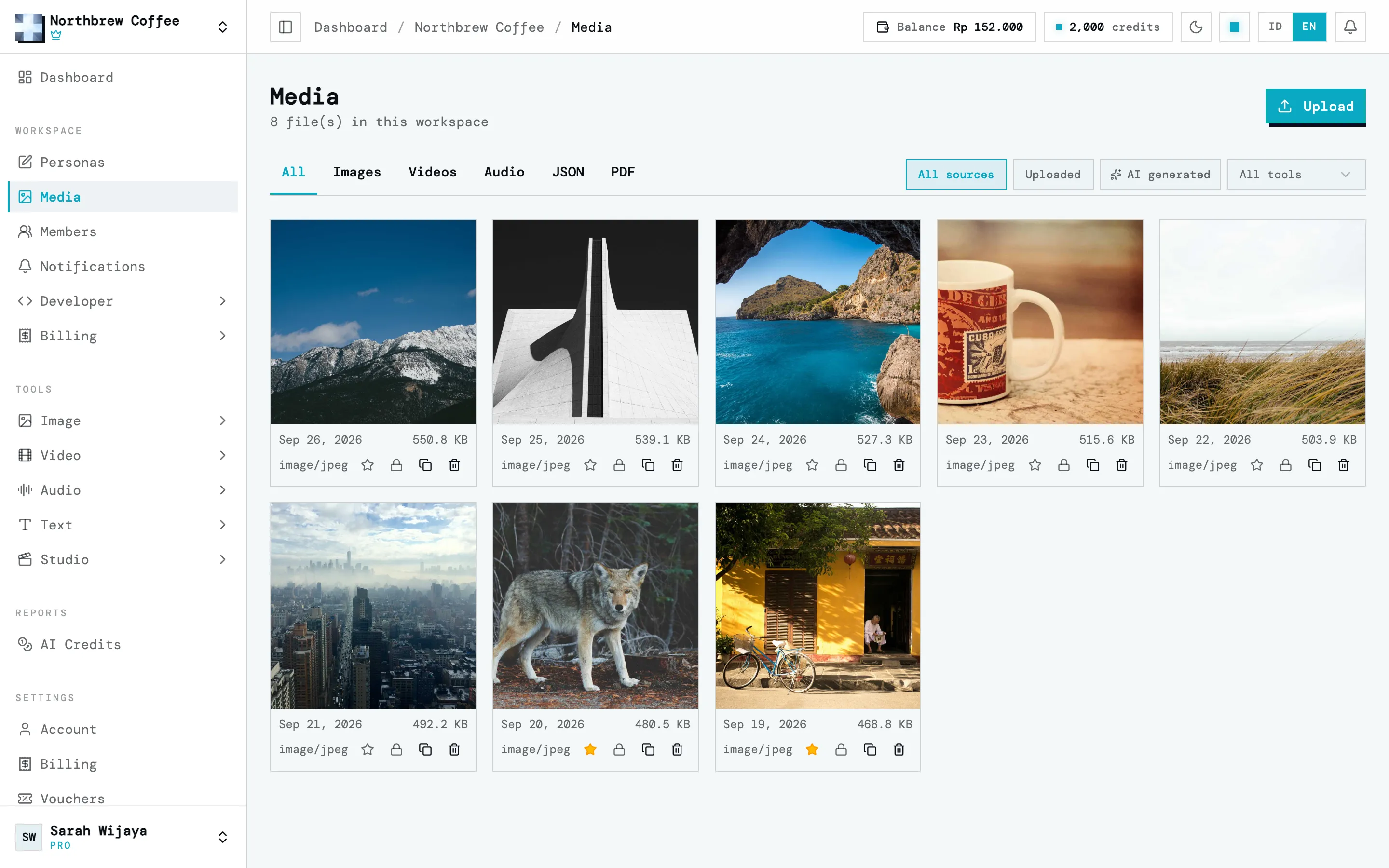This screenshot has height=868, width=1389.
Task: Toggle the sidebar panel icon
Action: click(285, 27)
